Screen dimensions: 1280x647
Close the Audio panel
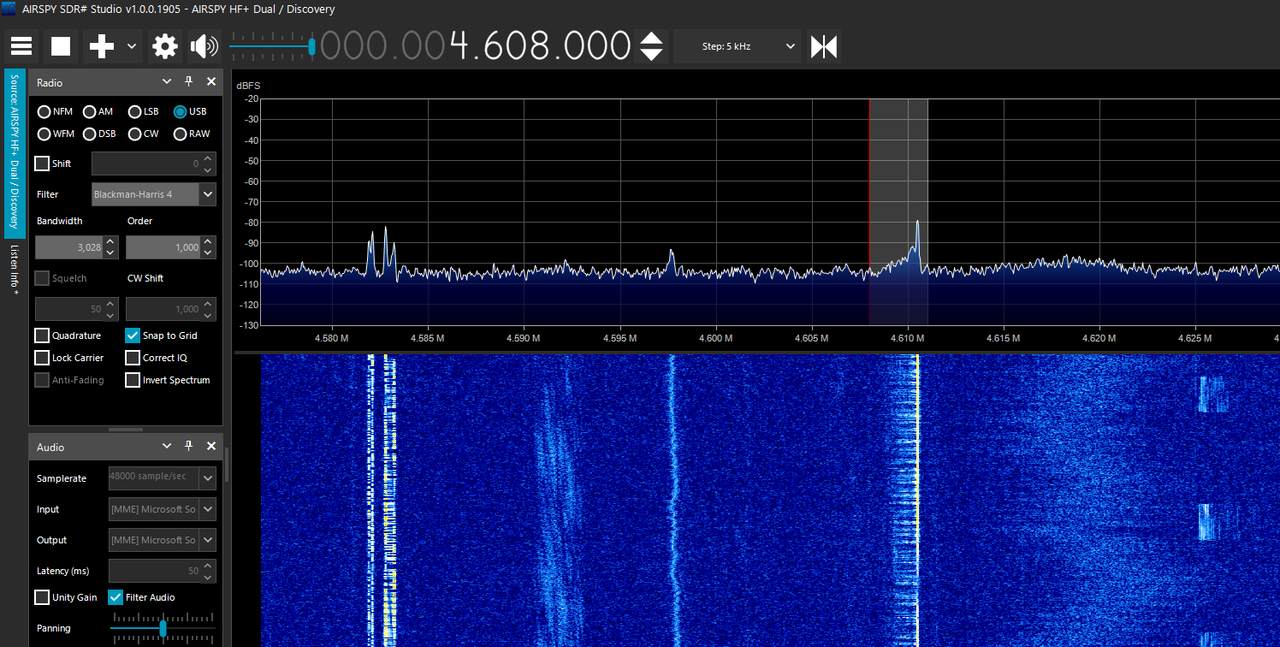pos(211,446)
